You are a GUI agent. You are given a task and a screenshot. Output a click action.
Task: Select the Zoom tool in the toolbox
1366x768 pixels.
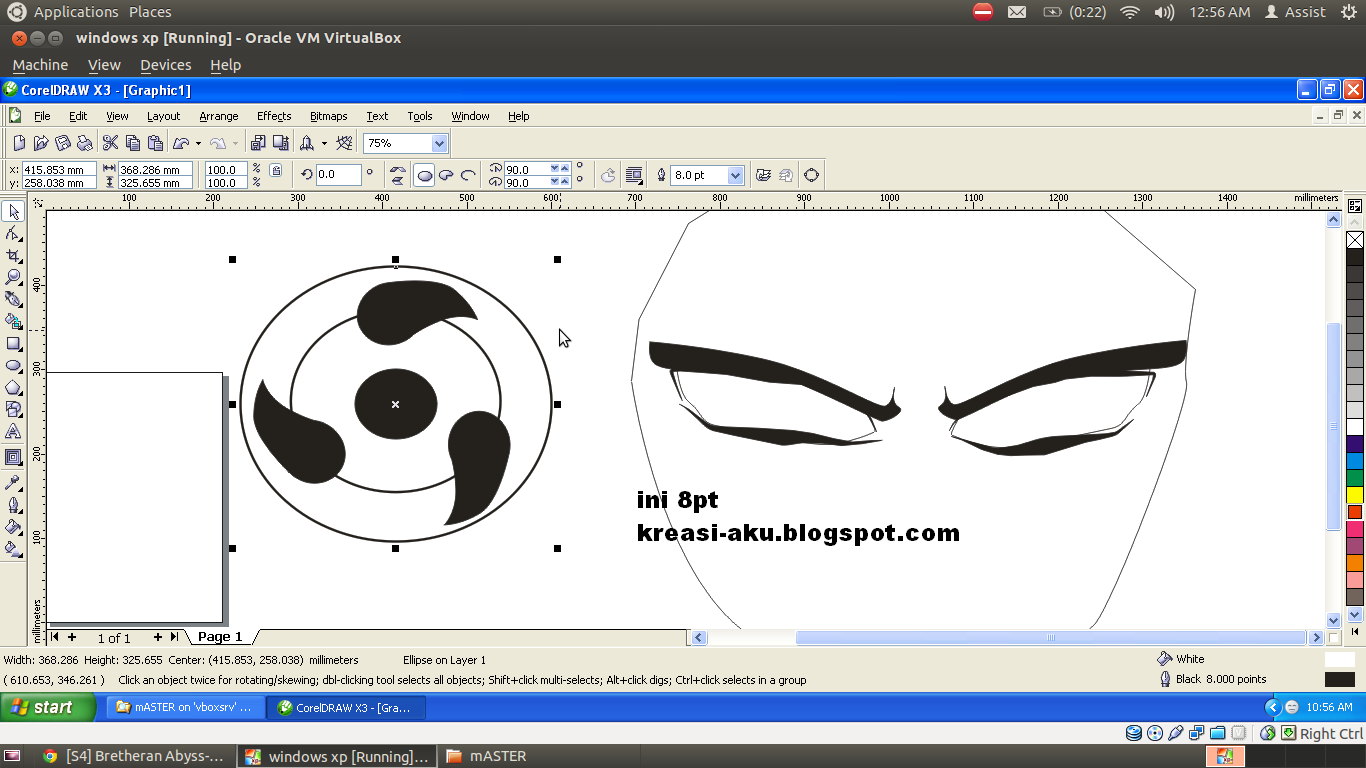coord(13,277)
